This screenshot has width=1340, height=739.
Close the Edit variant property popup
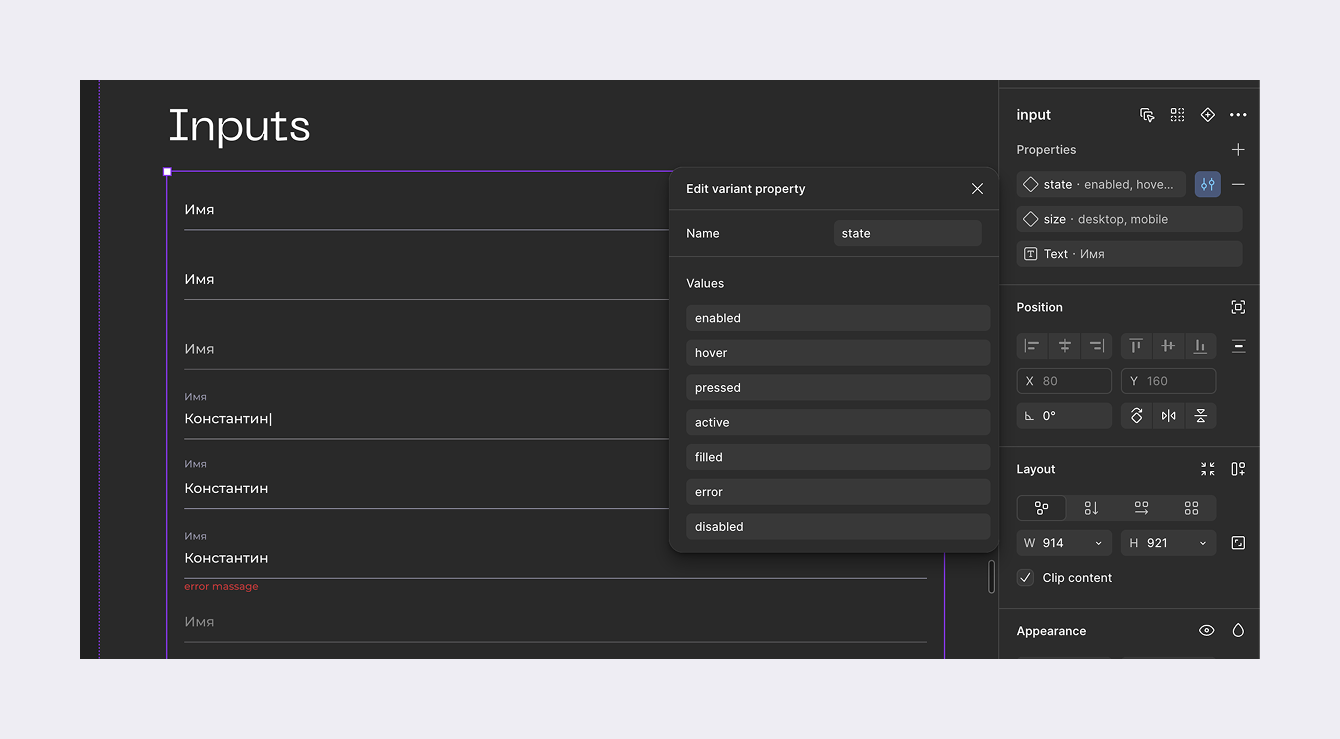tap(977, 189)
